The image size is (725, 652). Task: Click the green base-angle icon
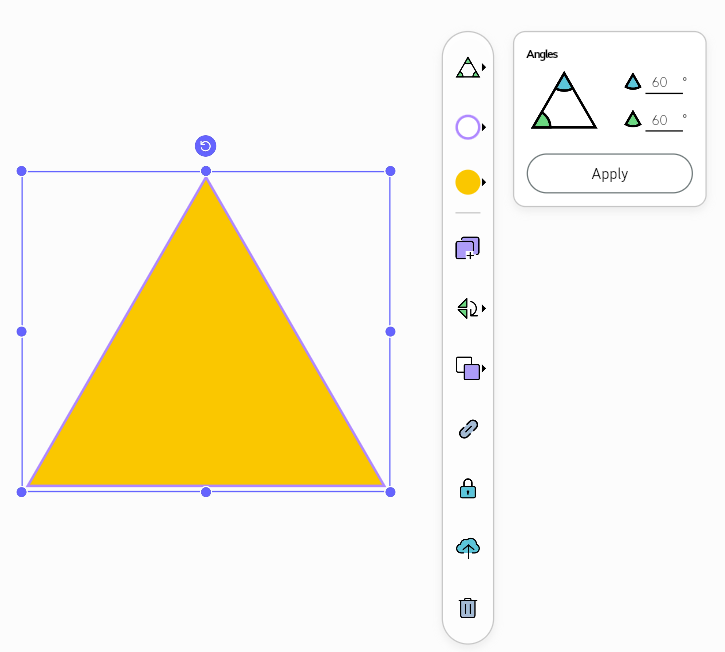[633, 119]
